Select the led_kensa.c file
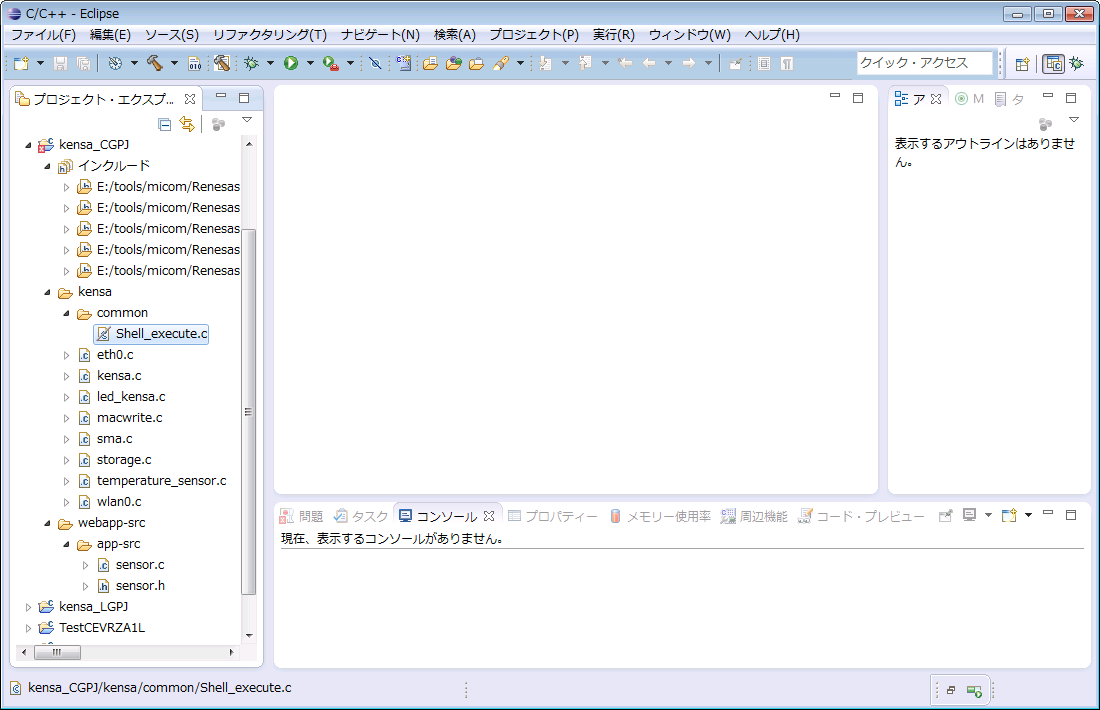The width and height of the screenshot is (1100, 710). (x=131, y=397)
